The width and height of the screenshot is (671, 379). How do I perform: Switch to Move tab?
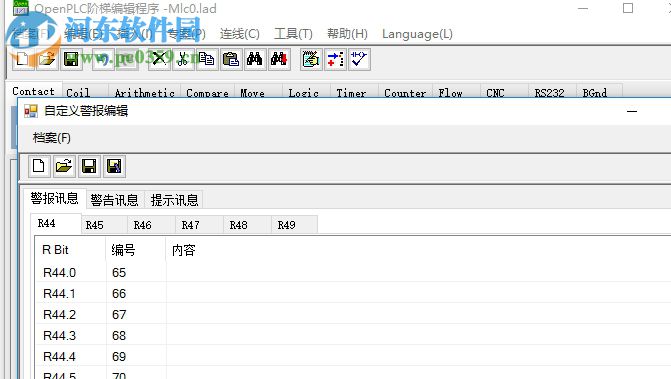(258, 92)
